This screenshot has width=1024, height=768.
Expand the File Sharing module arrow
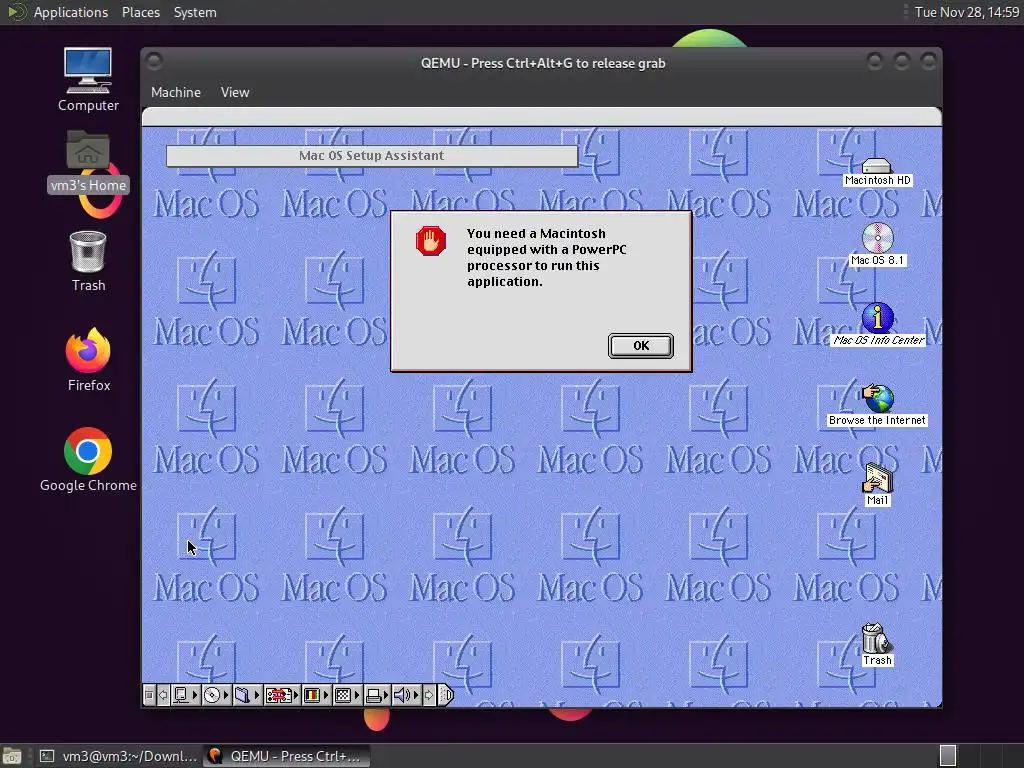coord(257,696)
